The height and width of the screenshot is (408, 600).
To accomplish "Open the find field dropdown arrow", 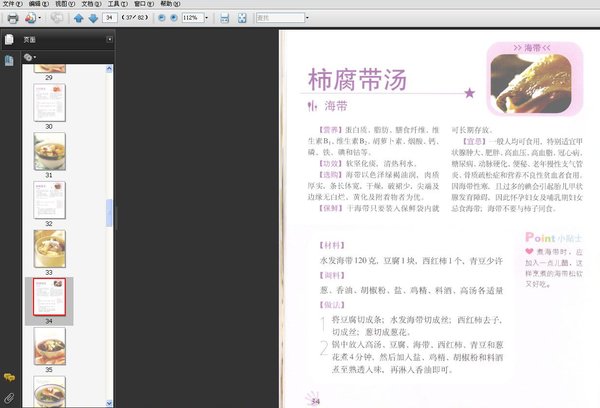I will (x=307, y=18).
